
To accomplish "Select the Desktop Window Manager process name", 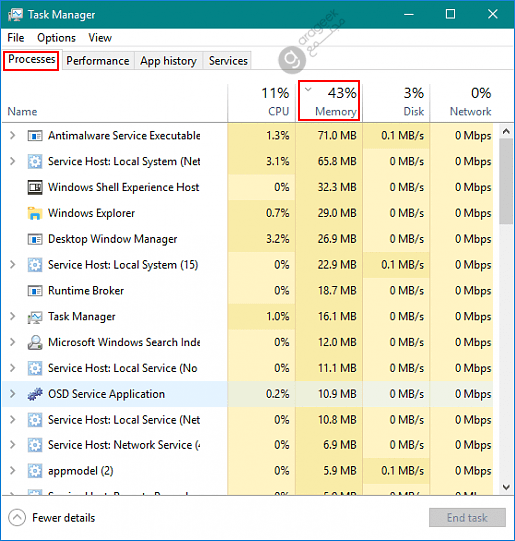I will (112, 239).
